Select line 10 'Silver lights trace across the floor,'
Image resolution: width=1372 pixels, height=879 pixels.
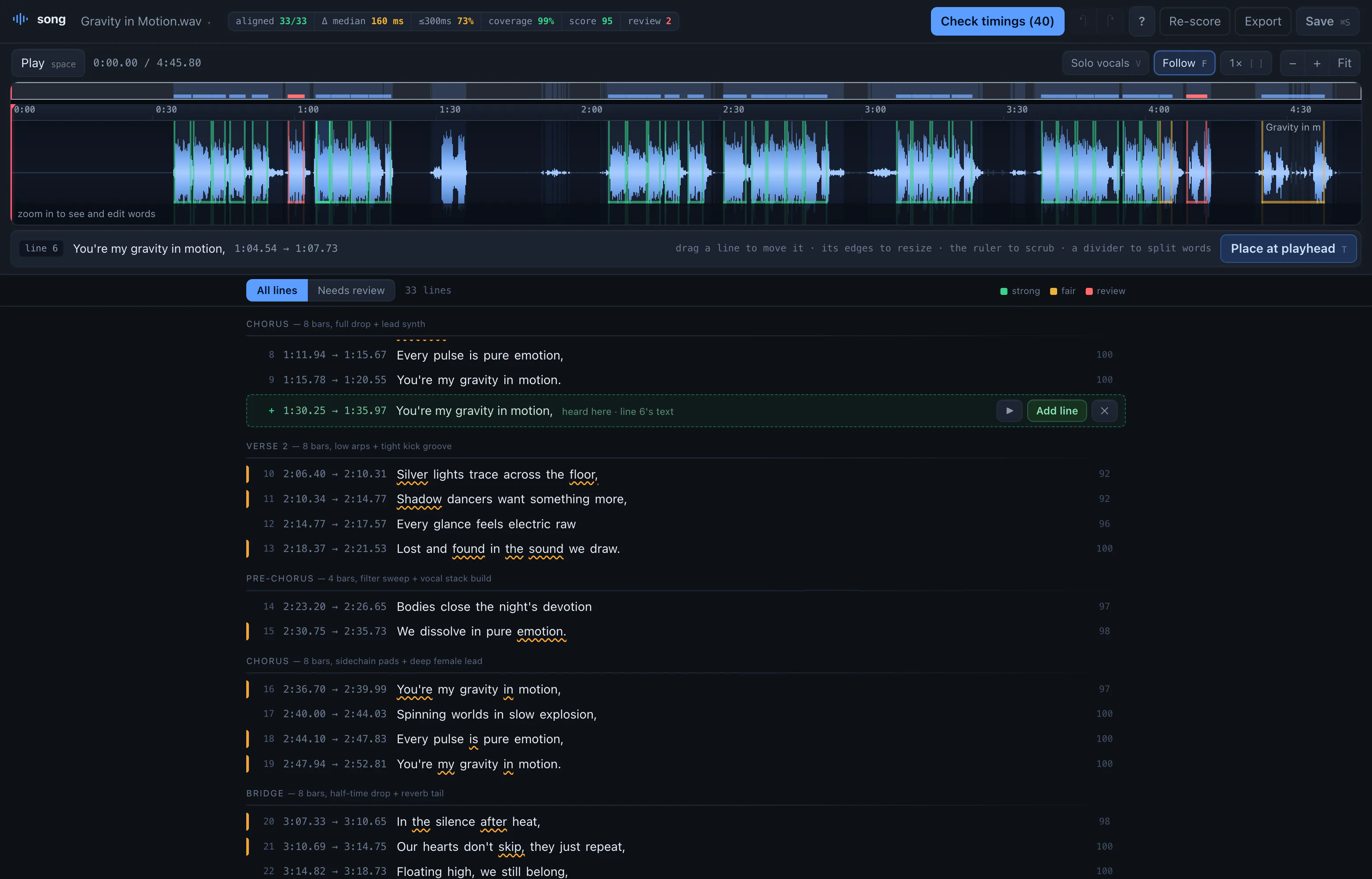point(685,474)
